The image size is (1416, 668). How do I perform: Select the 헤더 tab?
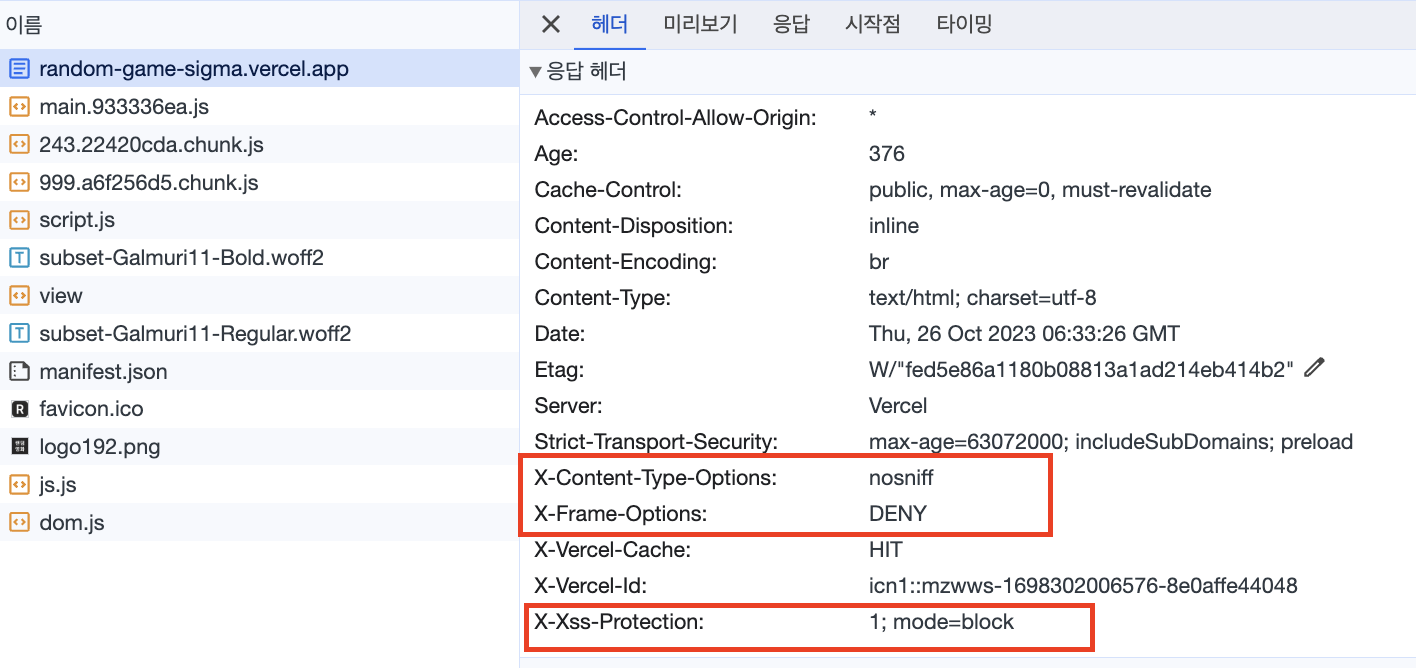click(609, 24)
